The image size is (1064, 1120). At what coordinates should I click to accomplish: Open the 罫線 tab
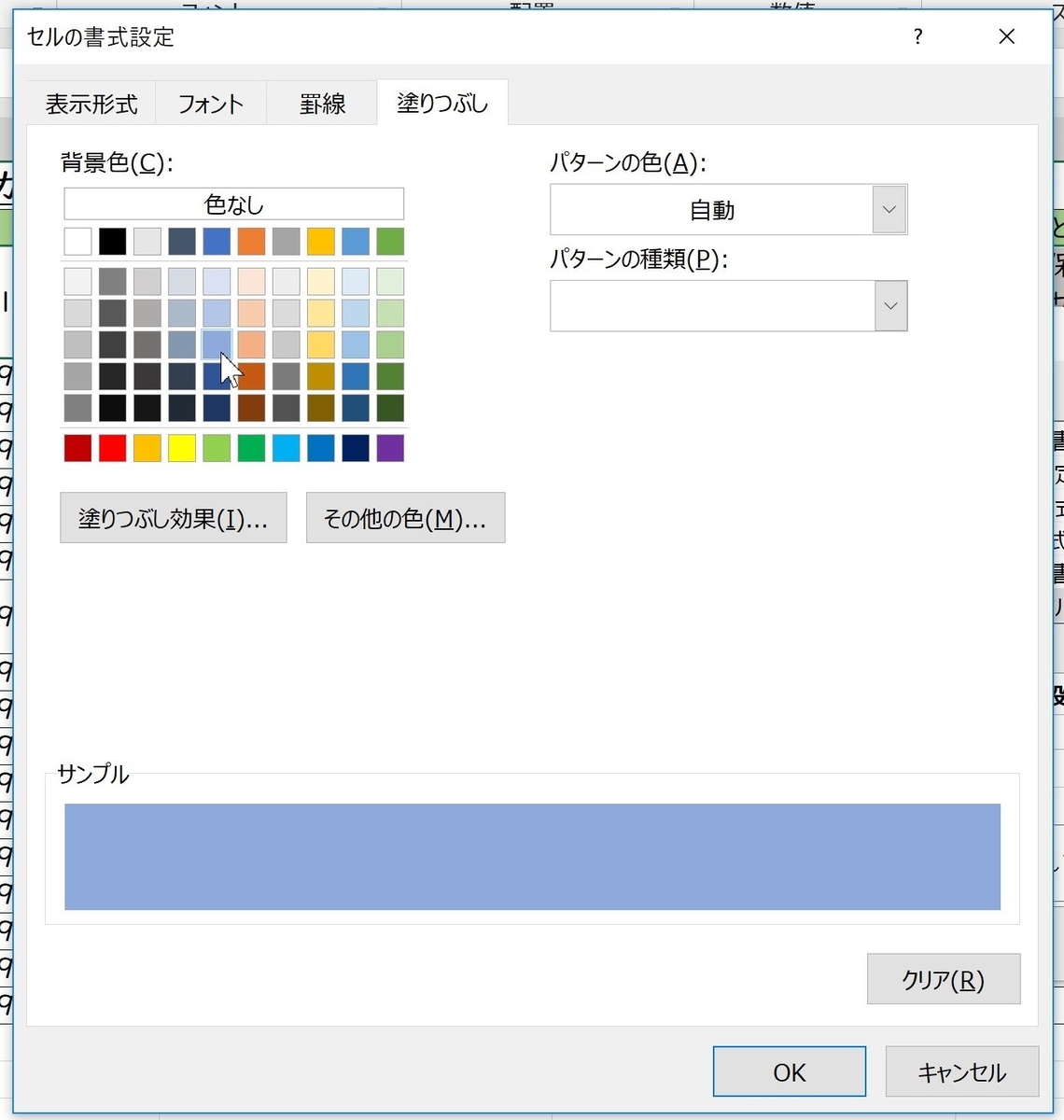(x=321, y=104)
